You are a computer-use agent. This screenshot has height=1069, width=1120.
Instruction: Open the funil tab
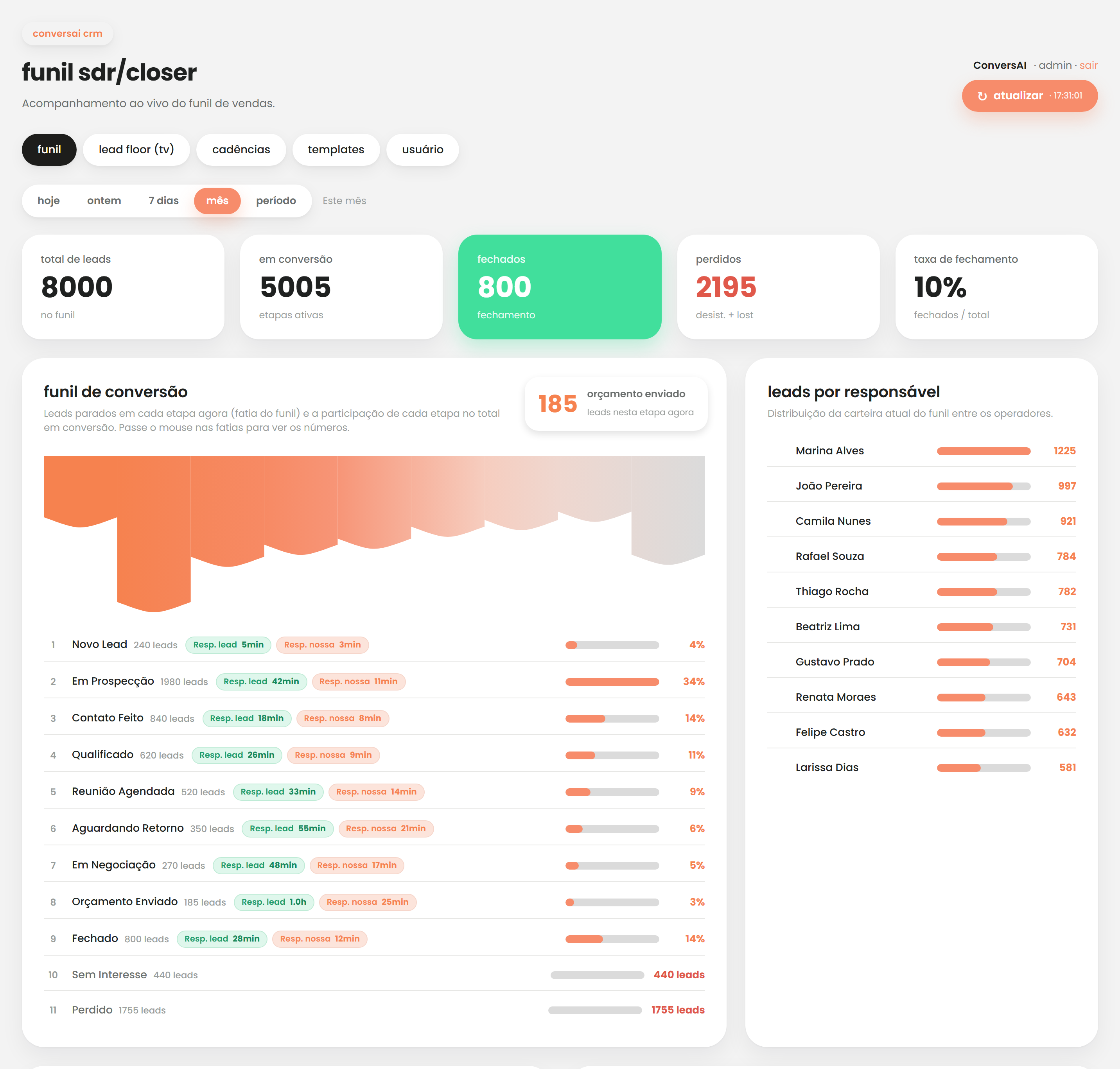pos(49,149)
